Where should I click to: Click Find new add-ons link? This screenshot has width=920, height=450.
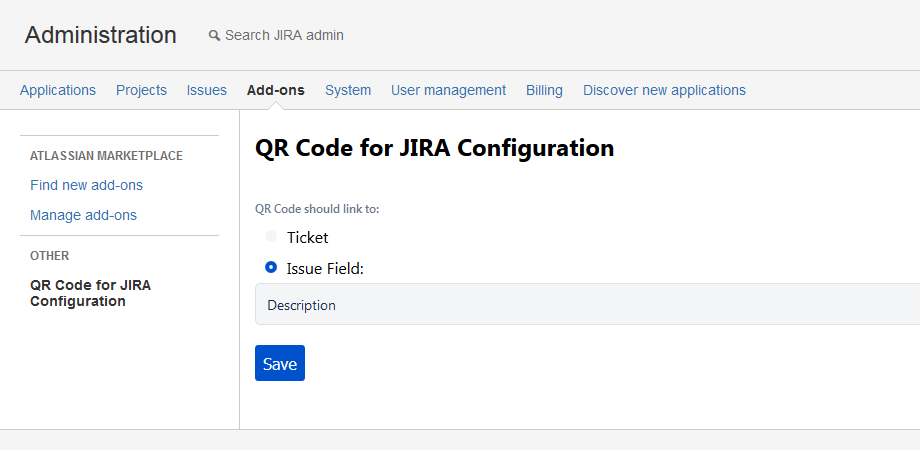pos(86,185)
